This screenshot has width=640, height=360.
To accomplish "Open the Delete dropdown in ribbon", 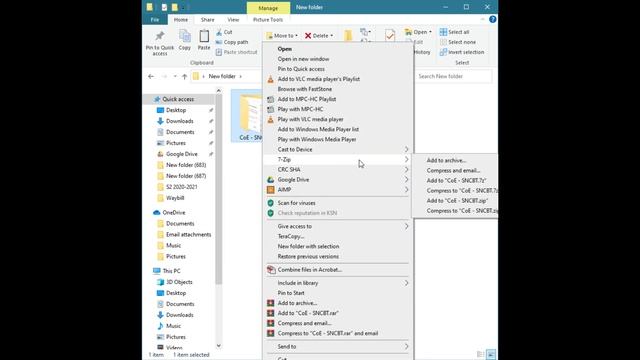I will [x=319, y=36].
